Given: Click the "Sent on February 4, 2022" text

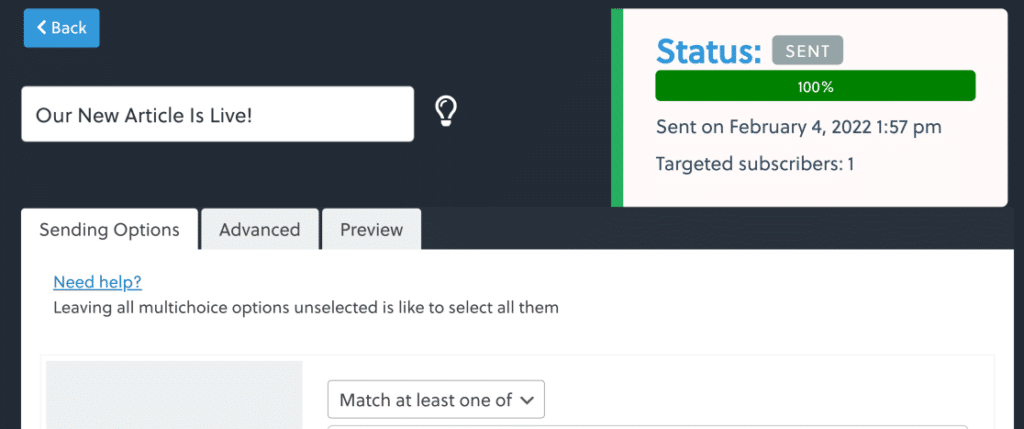Looking at the screenshot, I should 799,127.
